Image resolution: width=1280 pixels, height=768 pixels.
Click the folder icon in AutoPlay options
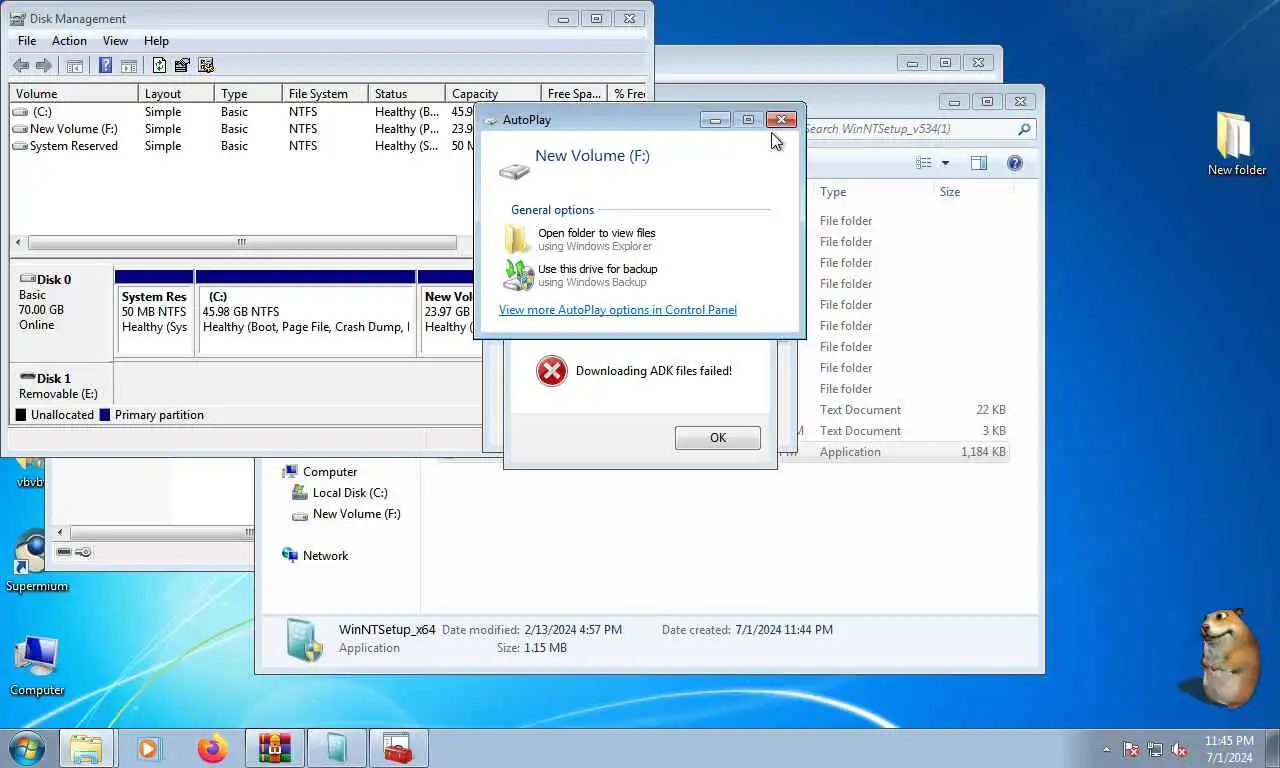click(517, 239)
